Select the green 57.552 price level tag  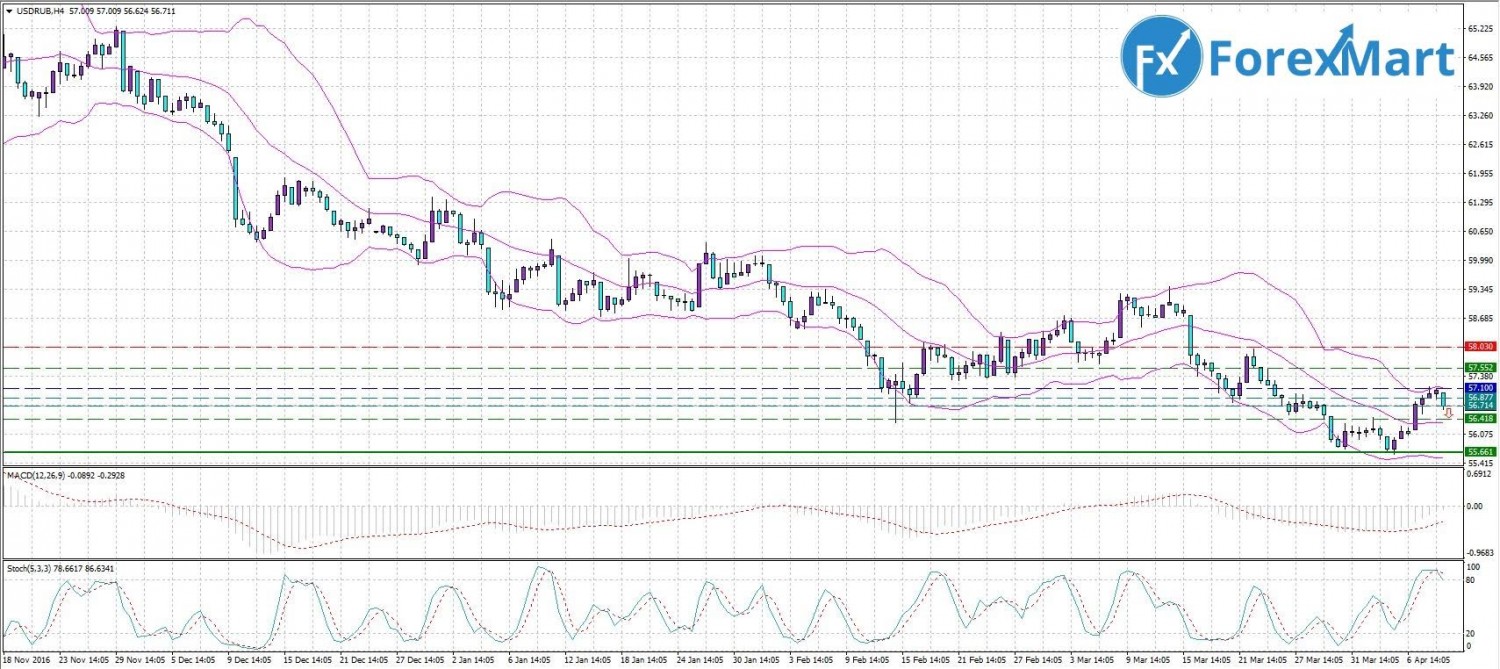[x=1480, y=368]
